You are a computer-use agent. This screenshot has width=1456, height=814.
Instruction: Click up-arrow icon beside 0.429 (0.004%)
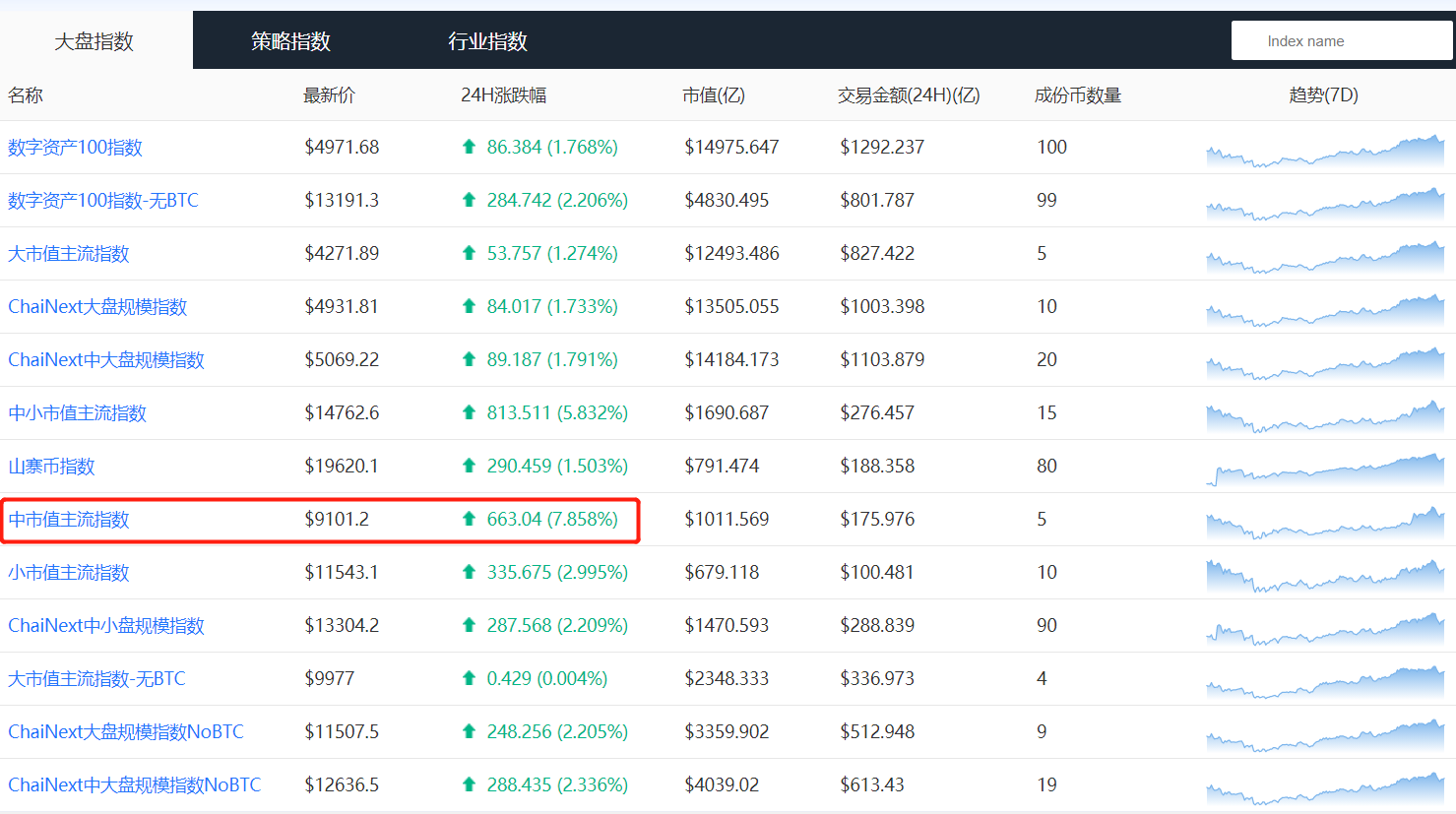(x=469, y=678)
